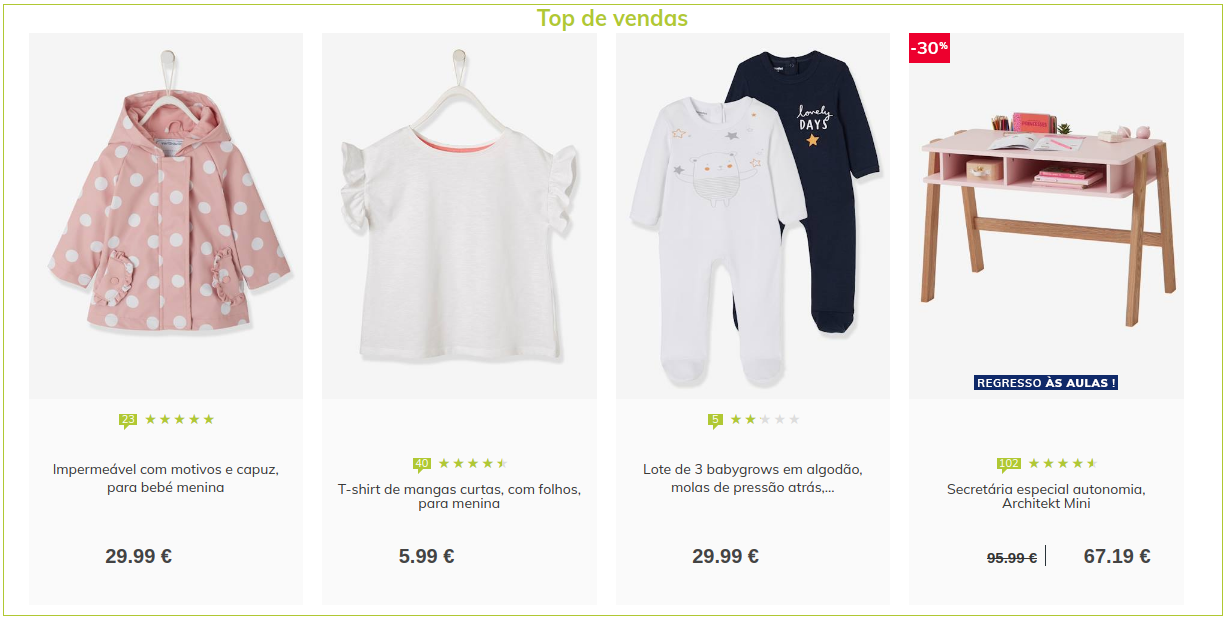
Task: Open the Lote de 3 babygrows link
Action: click(753, 478)
